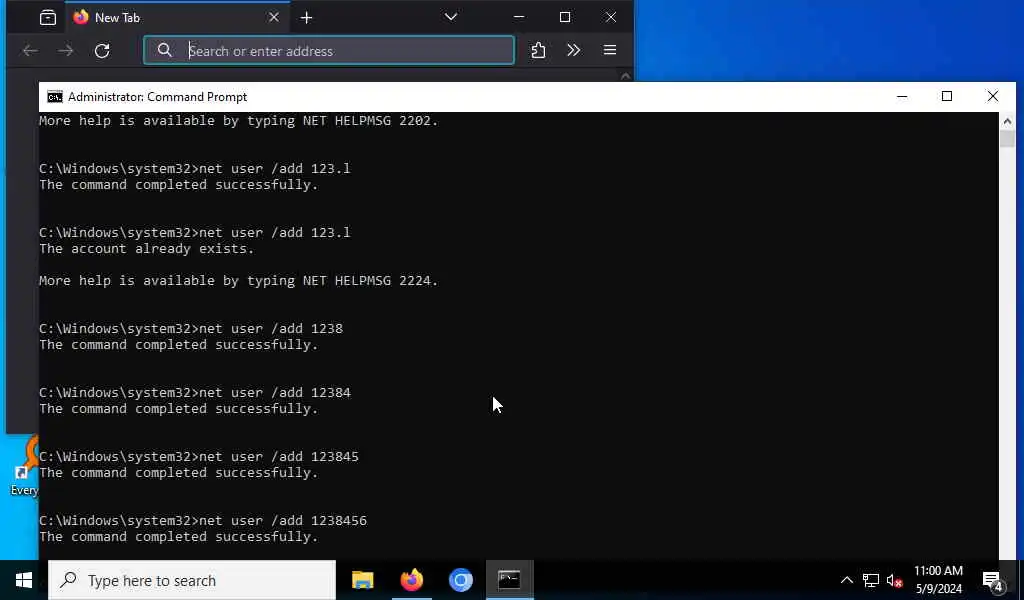Go forward in Firefox
This screenshot has height=600, width=1024.
pos(65,51)
